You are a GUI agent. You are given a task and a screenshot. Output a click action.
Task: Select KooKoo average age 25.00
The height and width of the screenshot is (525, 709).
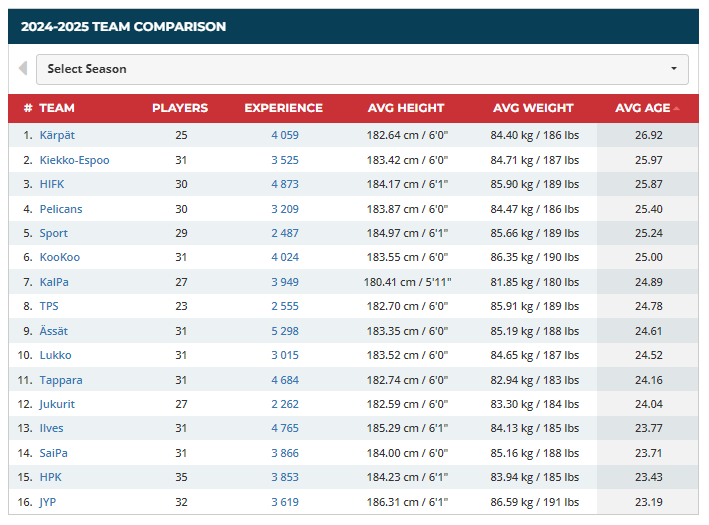coord(648,257)
